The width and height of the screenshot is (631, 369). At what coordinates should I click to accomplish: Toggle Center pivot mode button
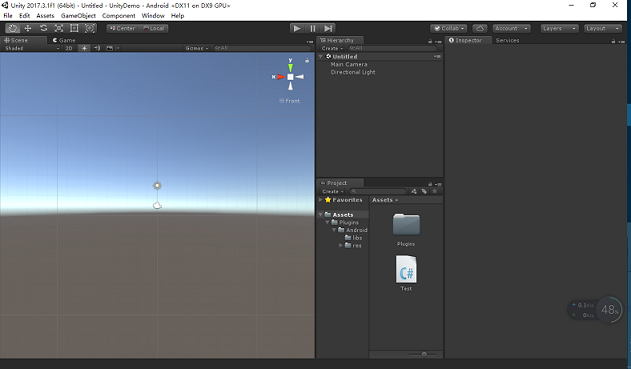pos(122,29)
